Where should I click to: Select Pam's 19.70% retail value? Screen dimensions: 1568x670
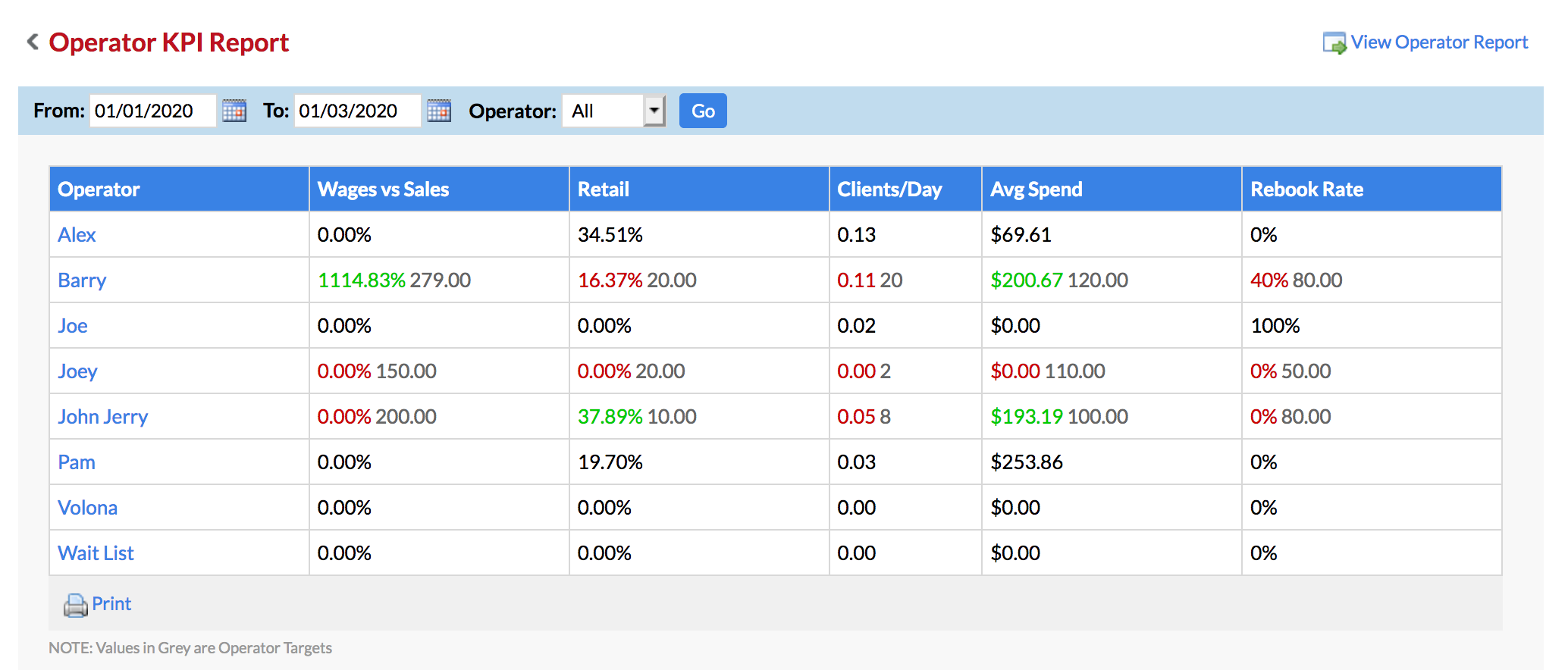coord(610,462)
